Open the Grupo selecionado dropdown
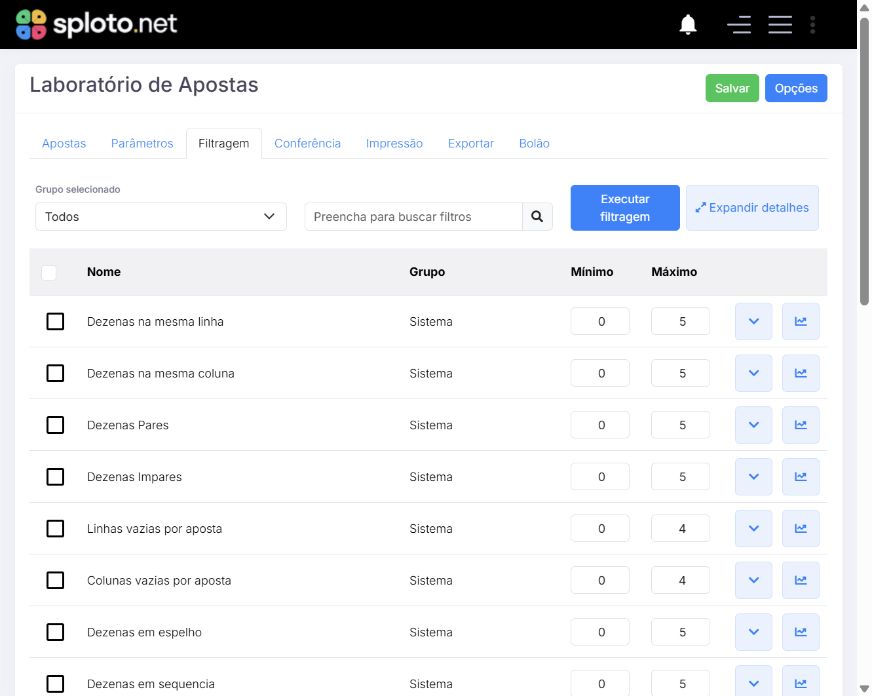Viewport: 872px width, 696px height. [x=161, y=216]
